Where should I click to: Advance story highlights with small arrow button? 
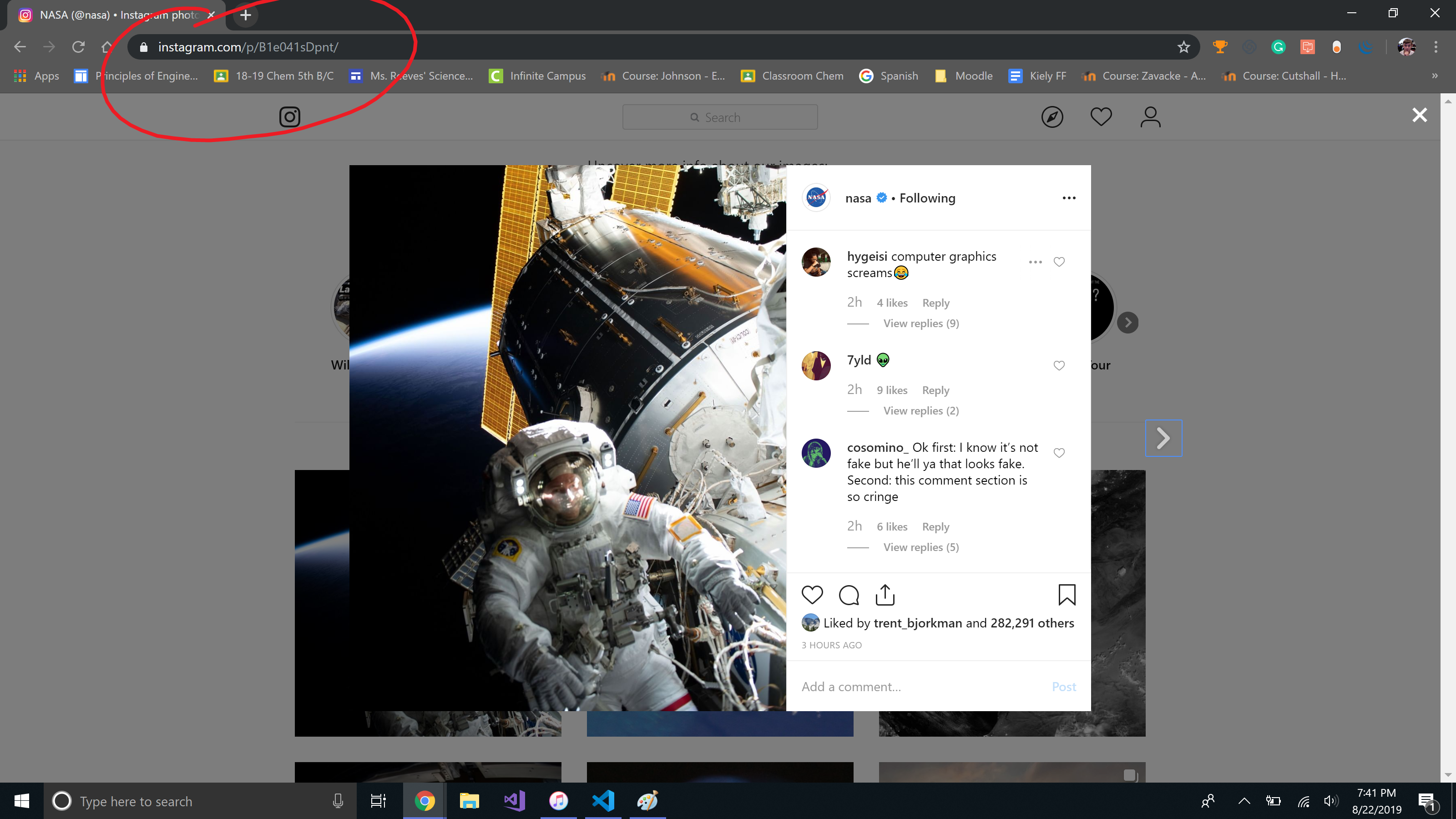1127,323
